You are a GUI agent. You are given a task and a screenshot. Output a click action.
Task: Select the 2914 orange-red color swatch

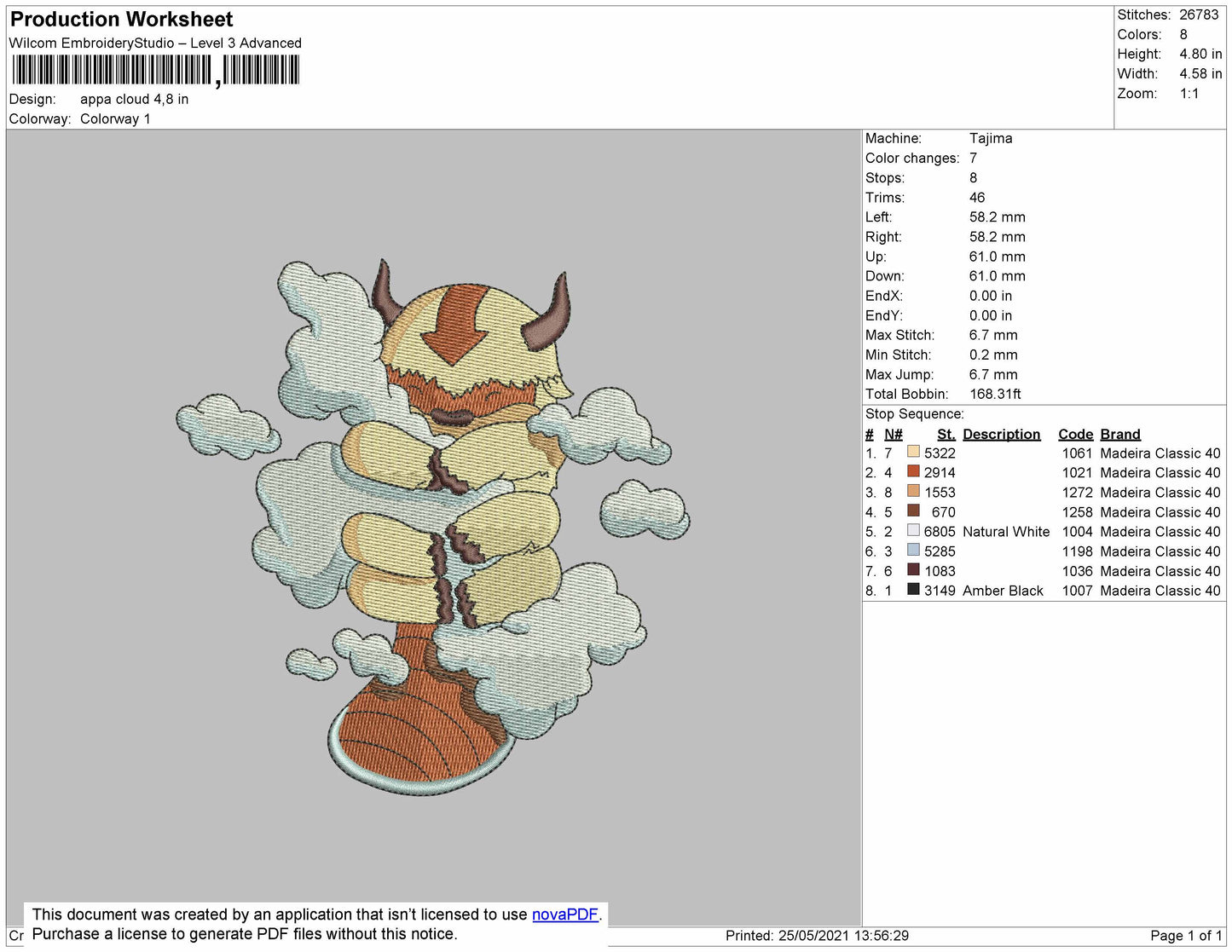pos(913,471)
